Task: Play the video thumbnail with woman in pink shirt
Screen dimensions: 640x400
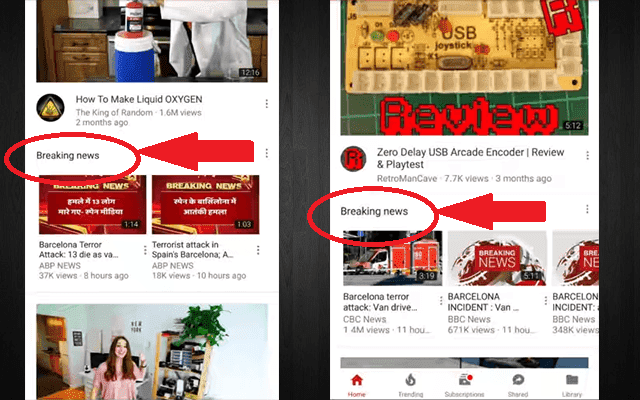Action: click(x=152, y=352)
